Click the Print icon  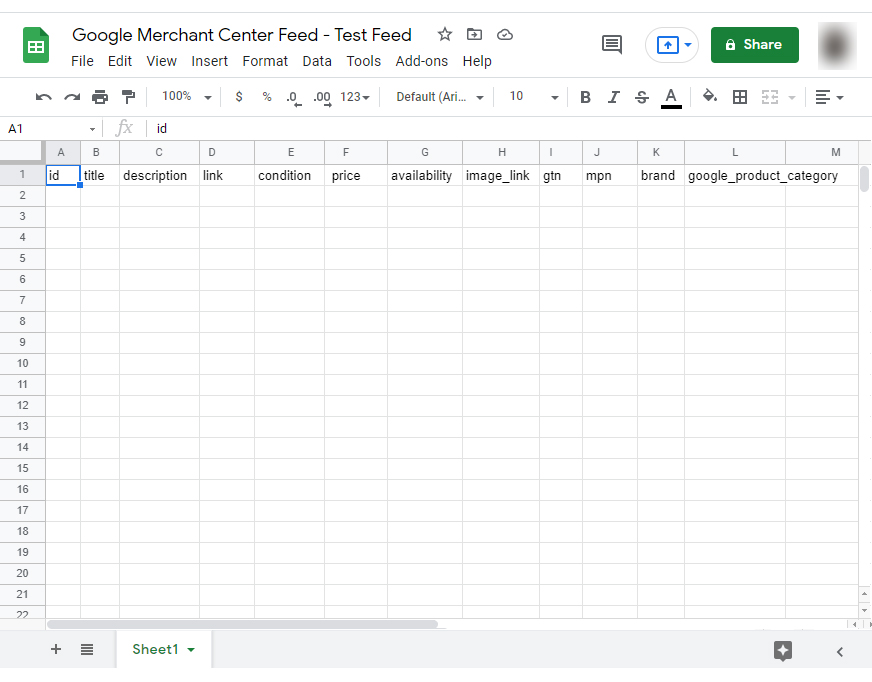point(100,97)
